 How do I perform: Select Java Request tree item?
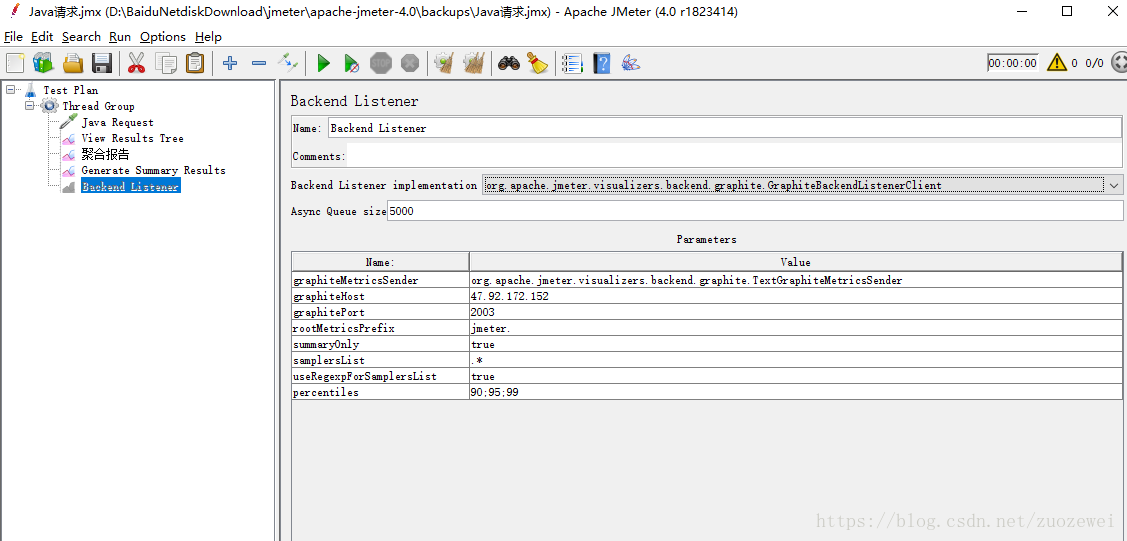pyautogui.click(x=117, y=122)
